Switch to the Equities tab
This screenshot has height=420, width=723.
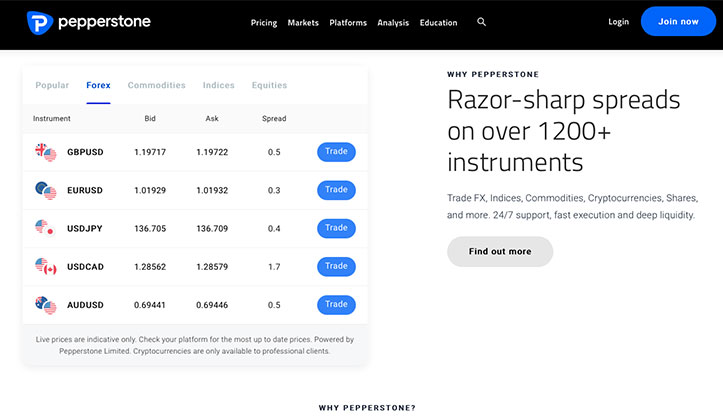point(269,85)
